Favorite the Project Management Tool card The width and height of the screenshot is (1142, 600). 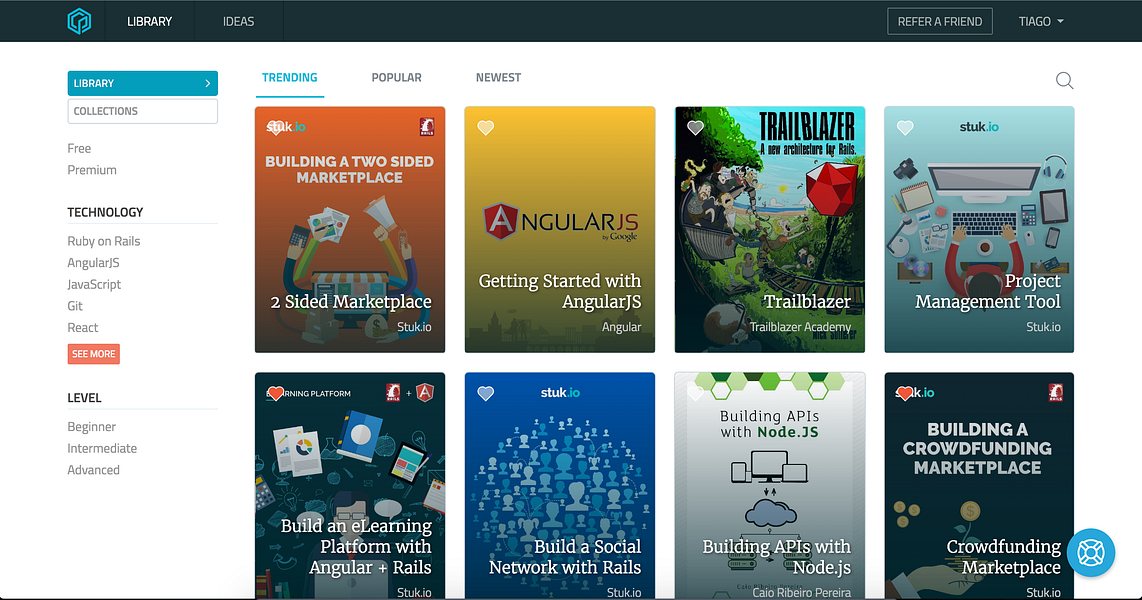tap(905, 127)
